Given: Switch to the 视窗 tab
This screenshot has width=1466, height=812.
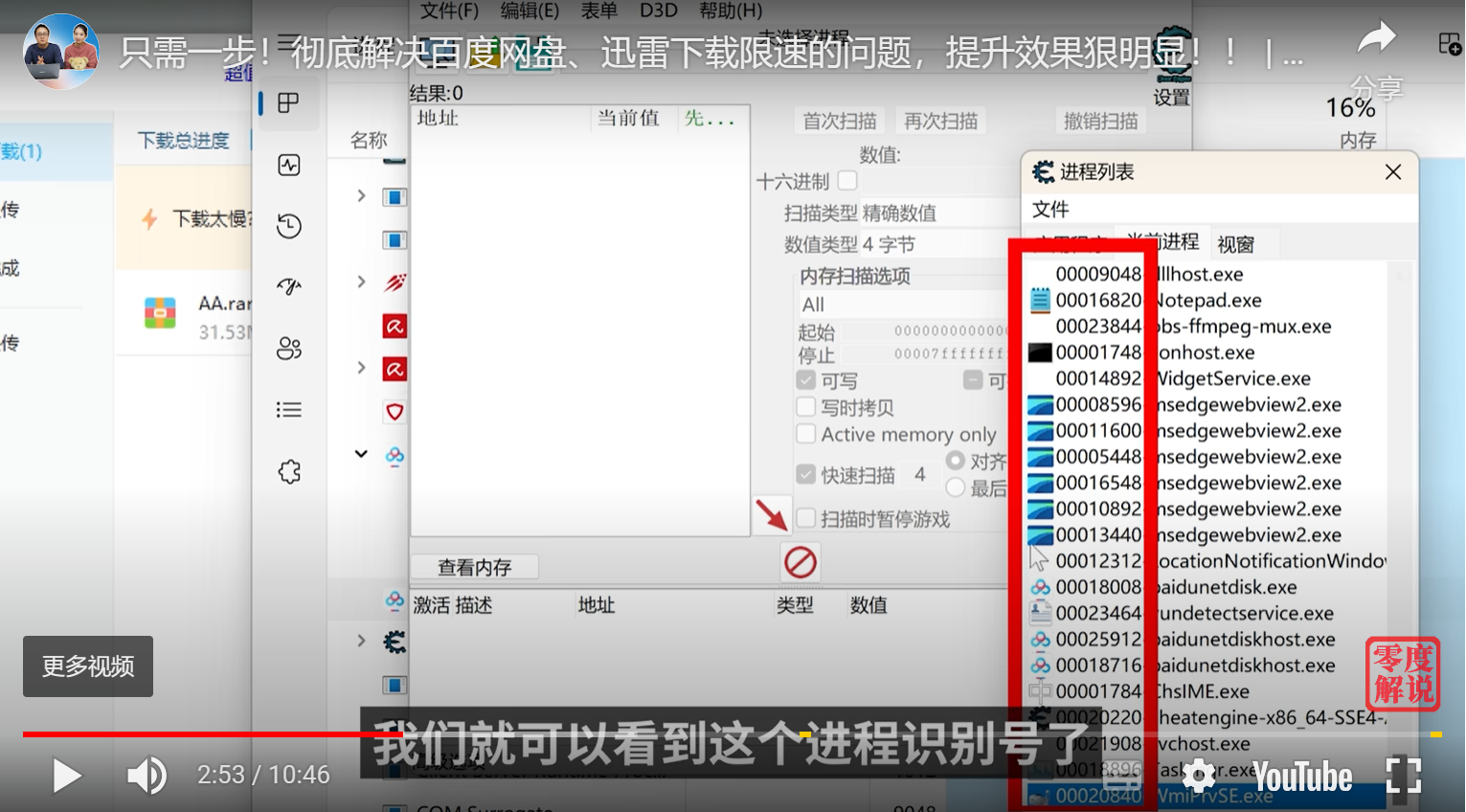Looking at the screenshot, I should click(1235, 244).
